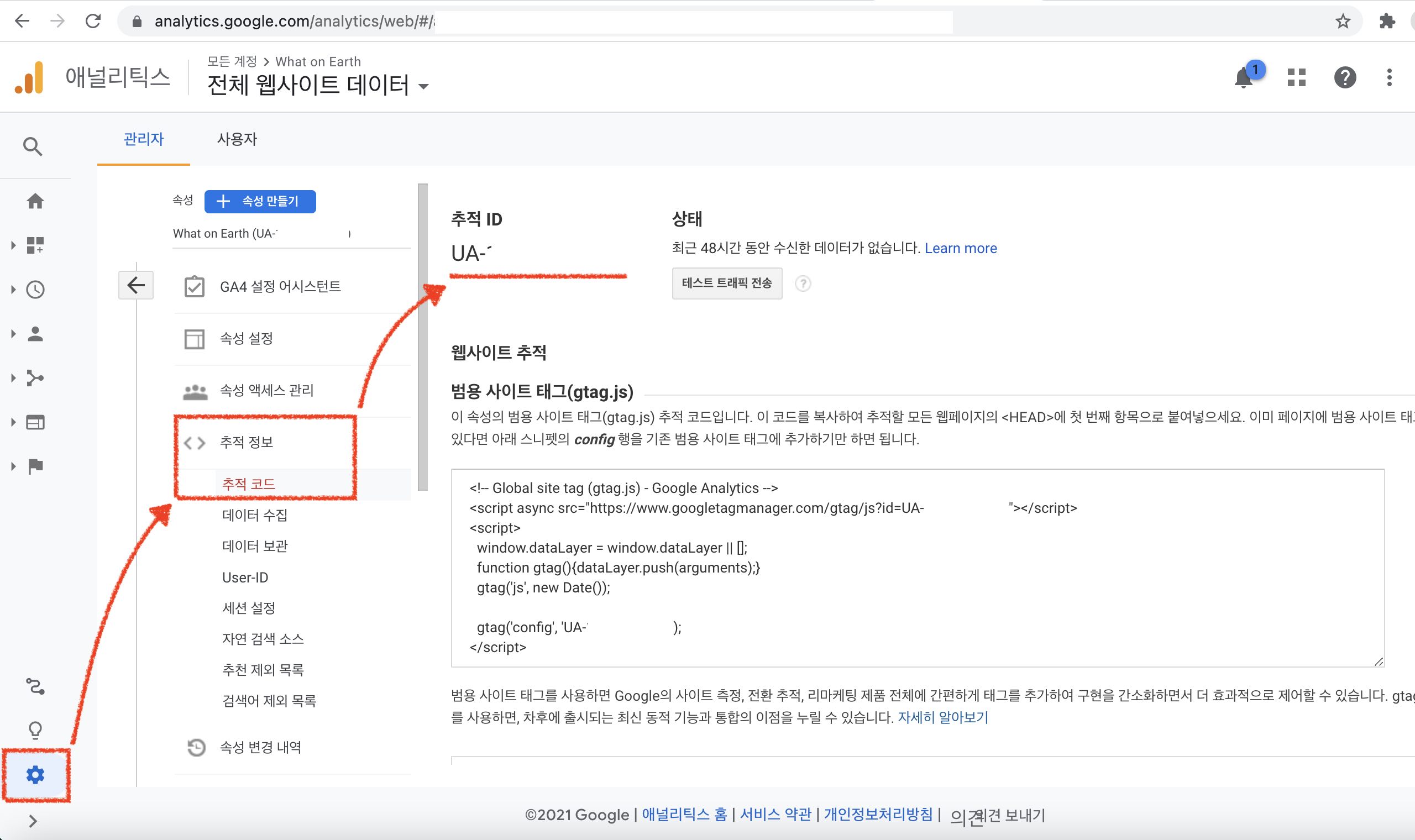Expand the Behavior section arrow
The width and height of the screenshot is (1415, 840).
pyautogui.click(x=13, y=422)
